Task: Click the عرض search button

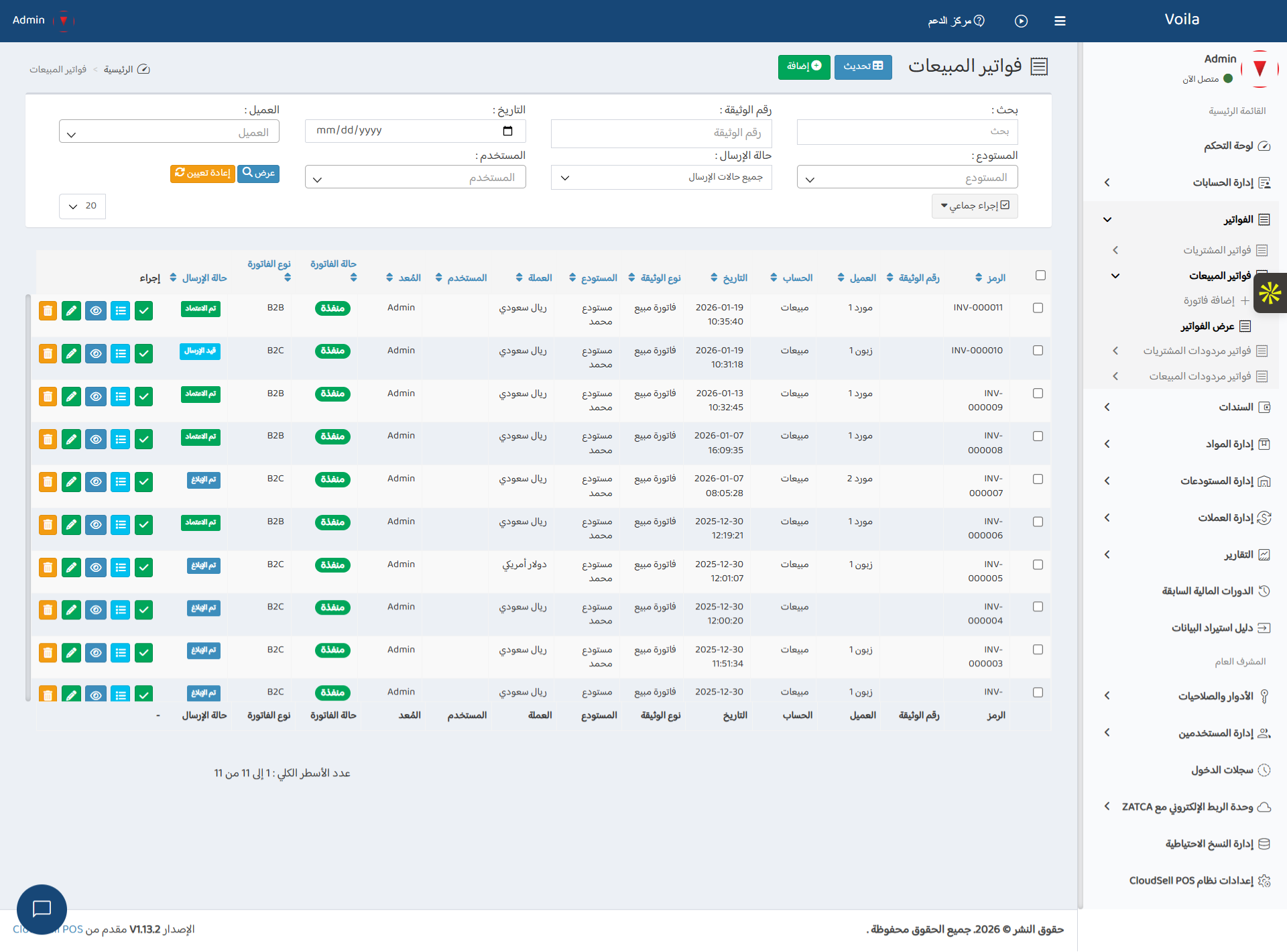Action: (259, 173)
